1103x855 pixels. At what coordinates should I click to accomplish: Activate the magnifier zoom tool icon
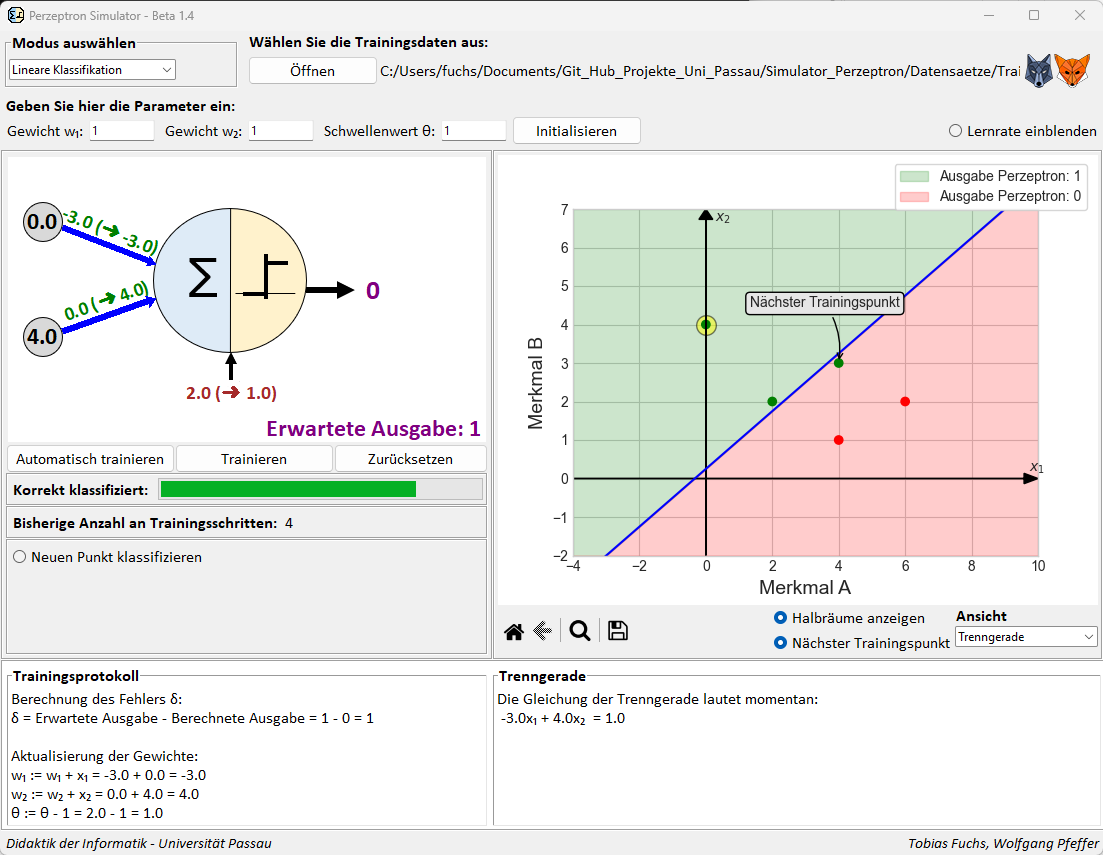pos(580,631)
